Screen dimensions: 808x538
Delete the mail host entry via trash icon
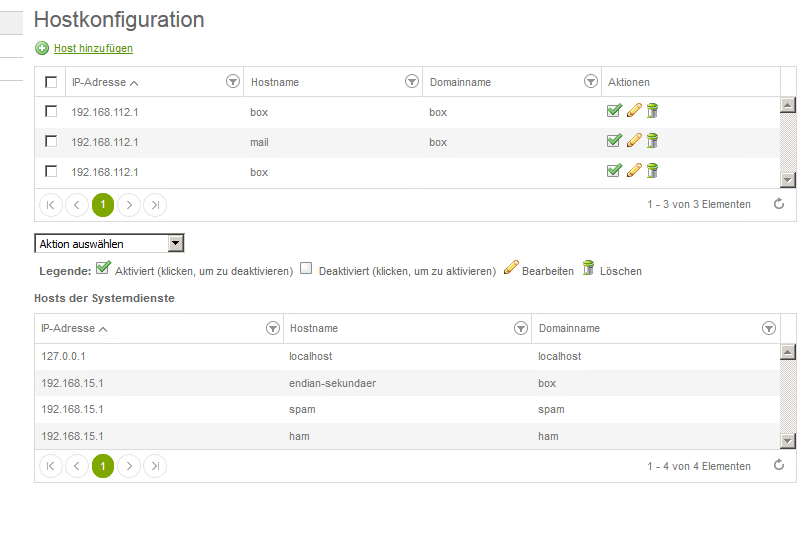pos(652,141)
